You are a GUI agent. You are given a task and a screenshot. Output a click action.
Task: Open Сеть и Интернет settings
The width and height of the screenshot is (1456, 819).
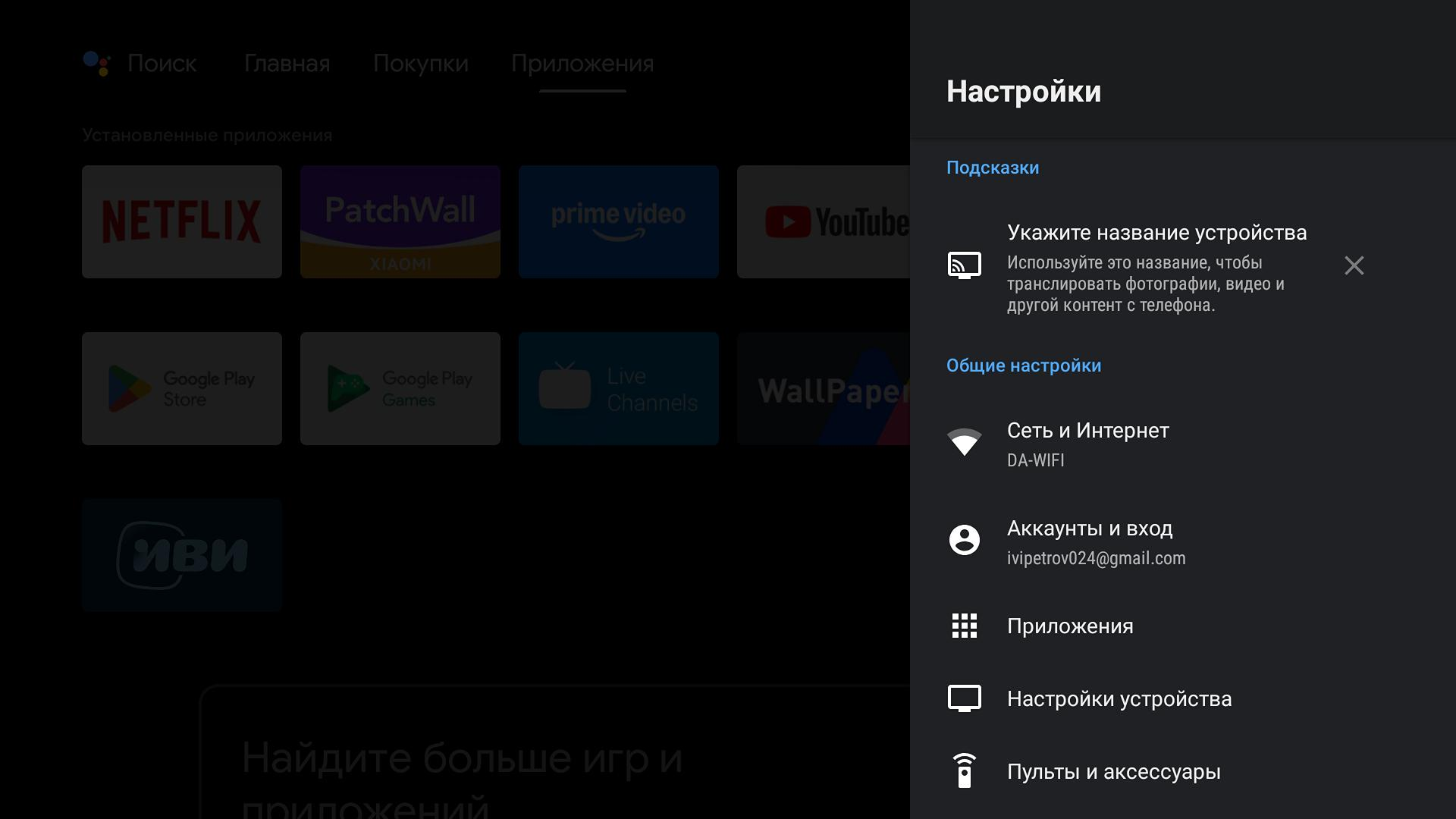pyautogui.click(x=1183, y=444)
